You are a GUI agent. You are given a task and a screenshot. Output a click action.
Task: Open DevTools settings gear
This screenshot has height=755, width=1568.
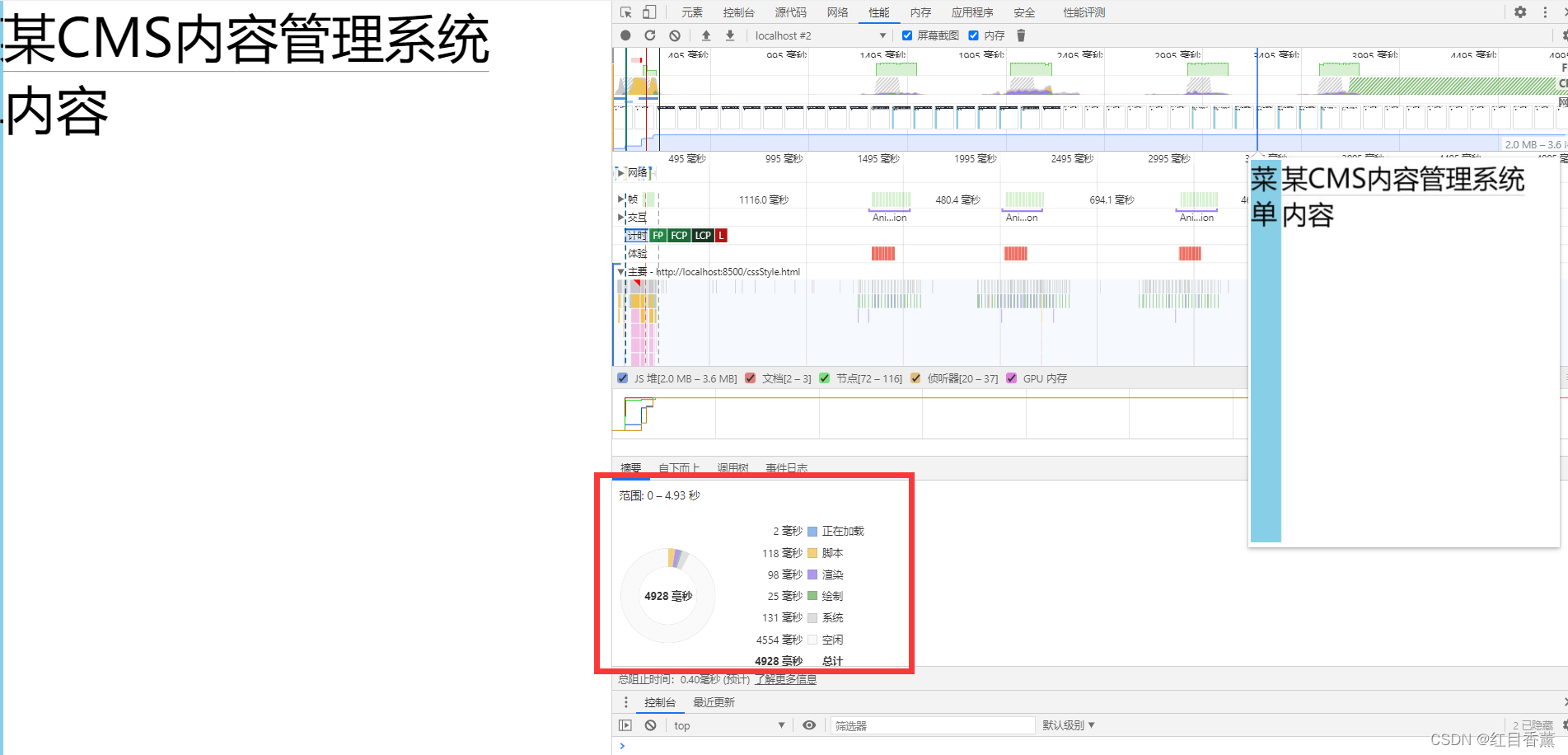coord(1520,12)
